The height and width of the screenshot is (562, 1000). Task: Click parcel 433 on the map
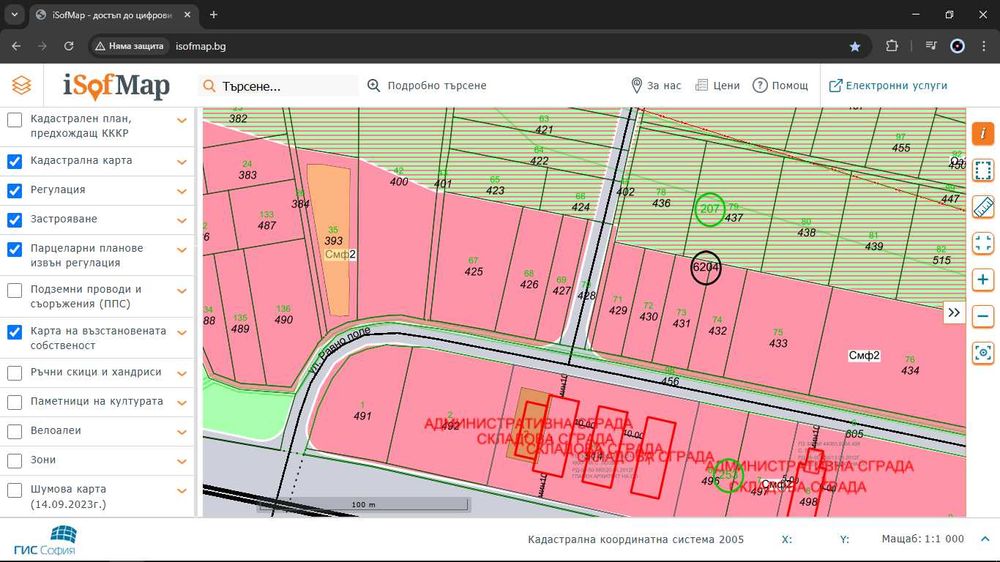778,343
